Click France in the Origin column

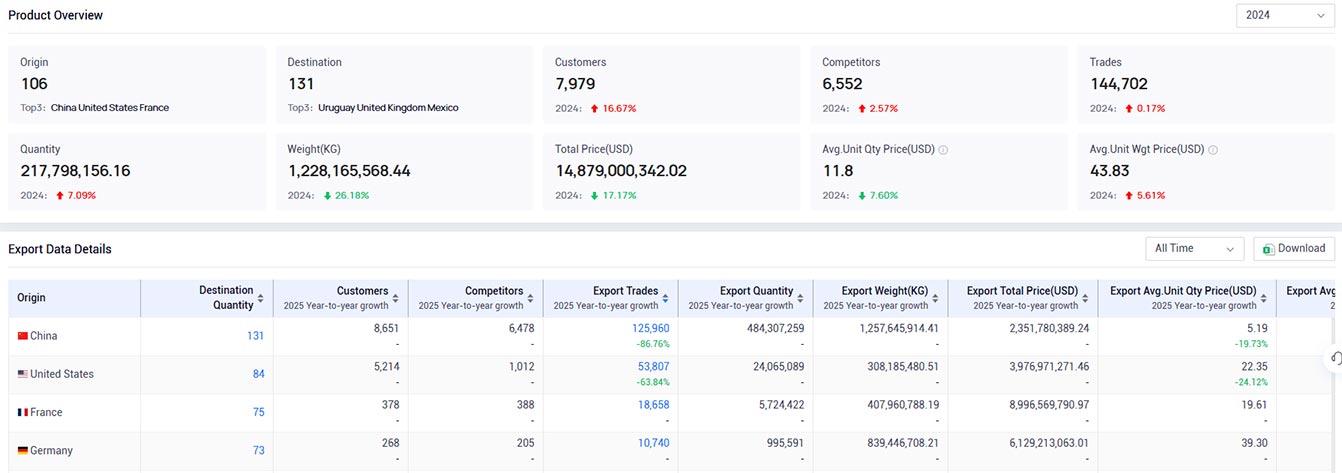(46, 412)
